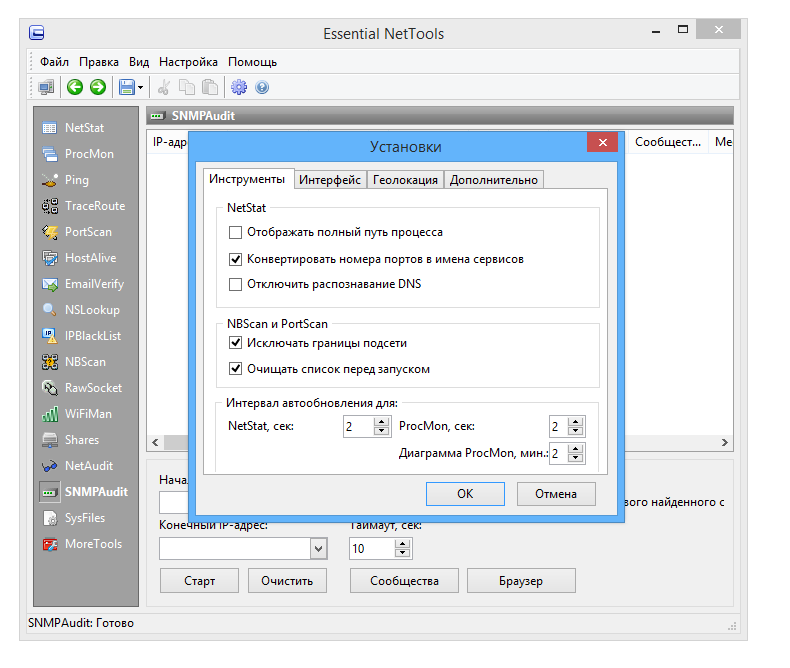This screenshot has height=668, width=790.
Task: Select the SNMPAudit tool in sidebar
Action: tap(85, 492)
